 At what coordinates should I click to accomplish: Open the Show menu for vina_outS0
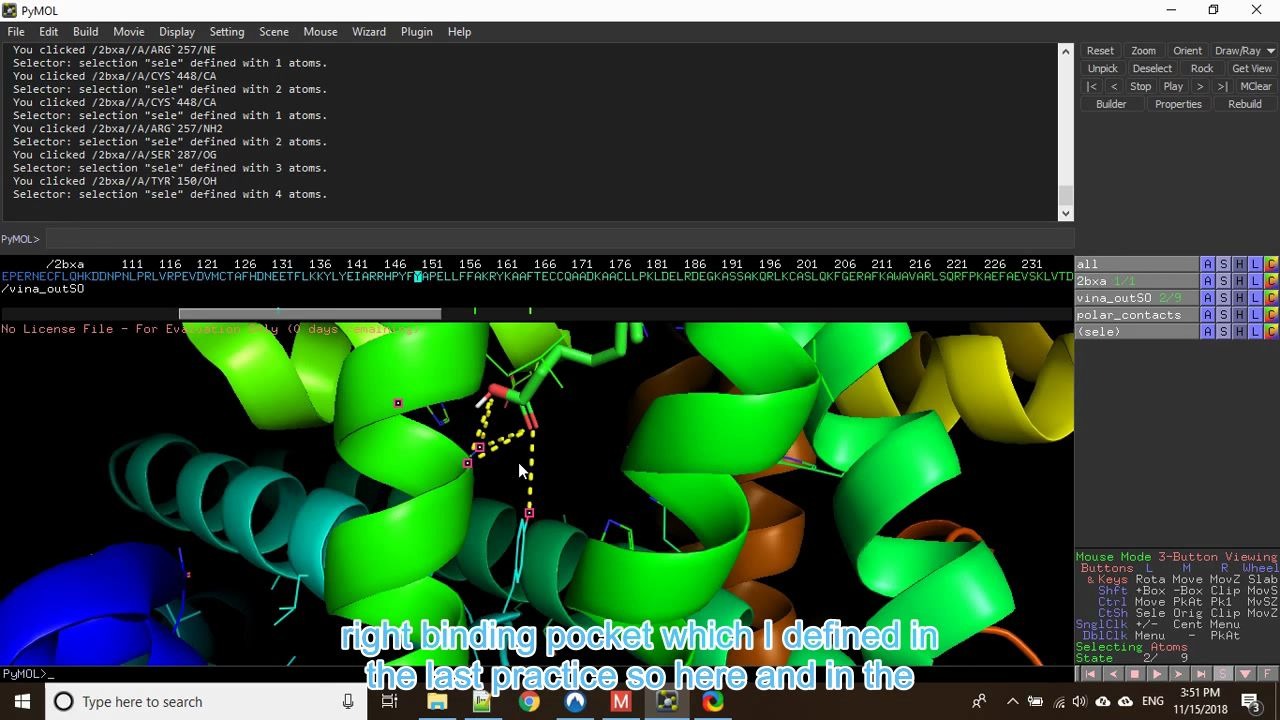click(x=1222, y=298)
